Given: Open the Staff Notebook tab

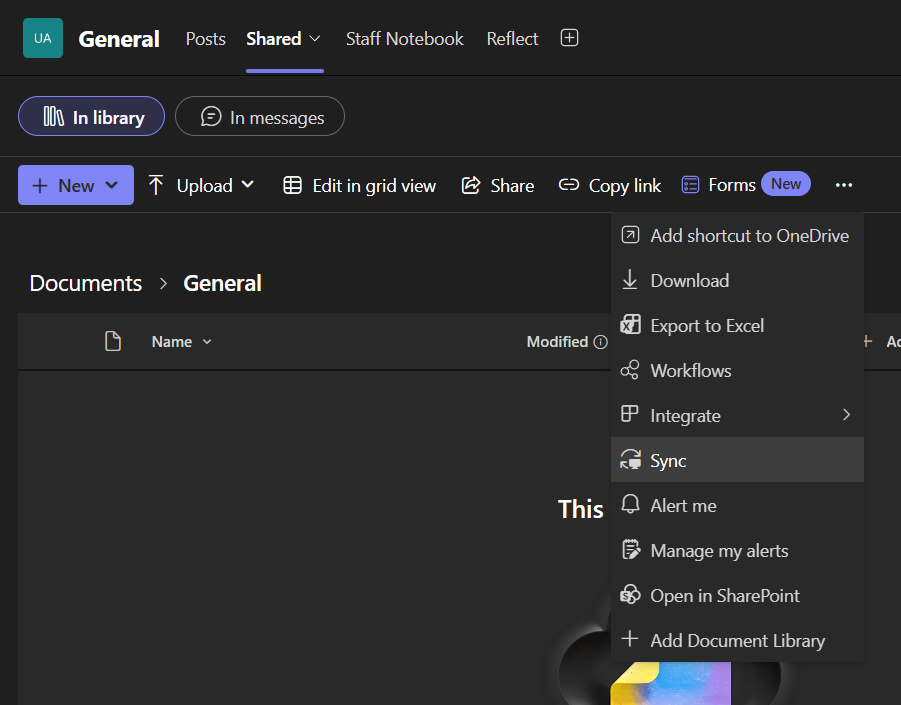Looking at the screenshot, I should click(404, 38).
